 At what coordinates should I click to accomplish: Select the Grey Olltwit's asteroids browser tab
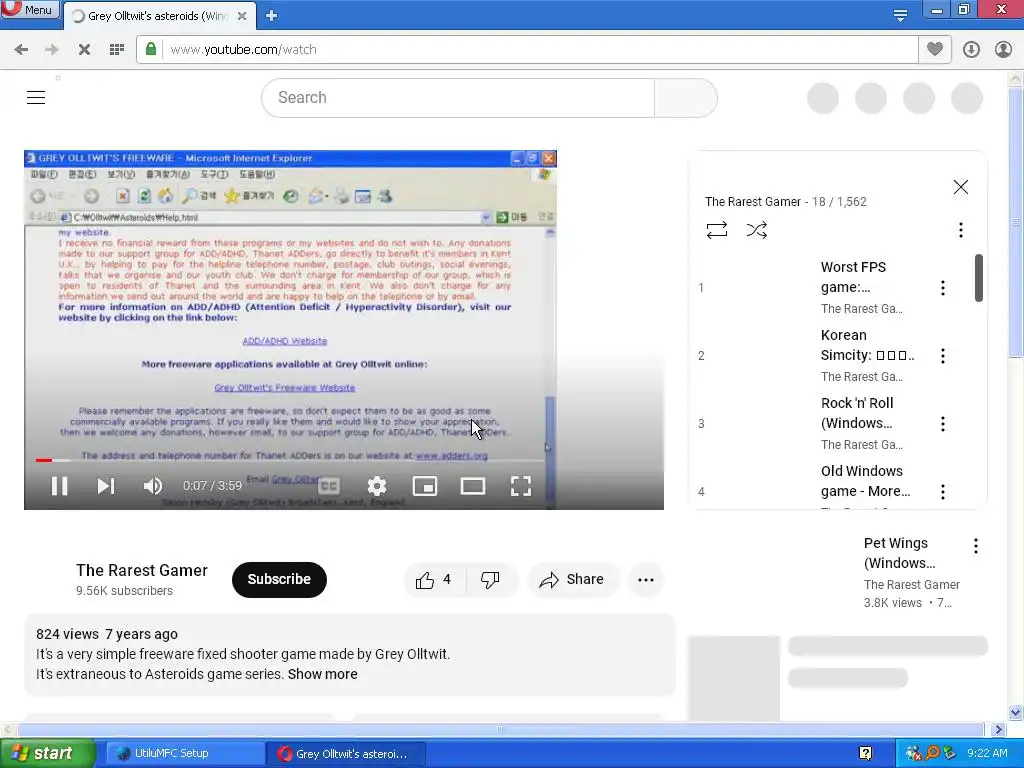tap(157, 16)
